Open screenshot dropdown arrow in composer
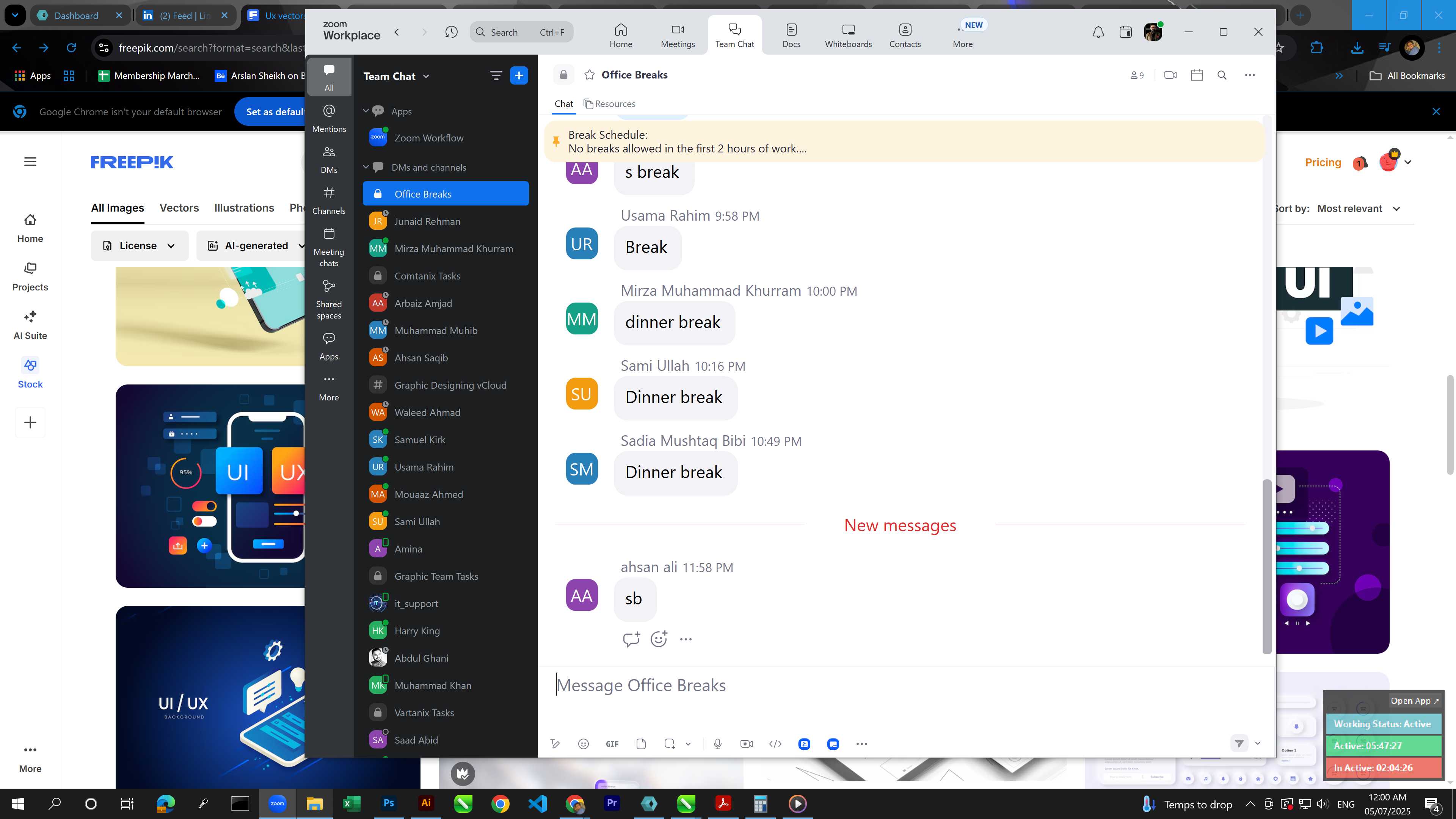Screen dimensions: 1456x819 point(688,744)
